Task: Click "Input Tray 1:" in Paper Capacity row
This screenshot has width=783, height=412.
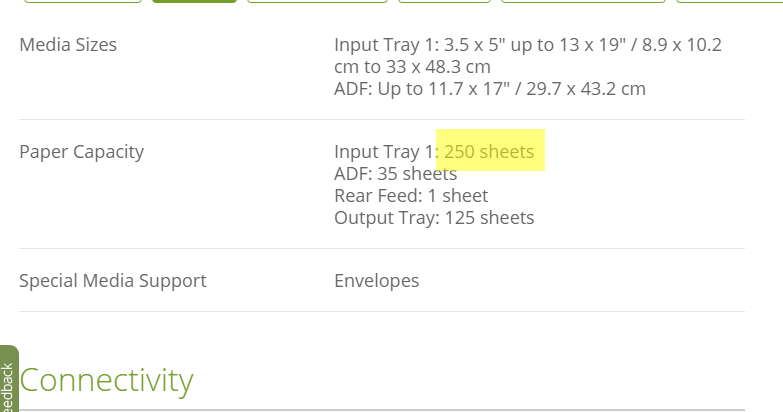Action: click(387, 151)
